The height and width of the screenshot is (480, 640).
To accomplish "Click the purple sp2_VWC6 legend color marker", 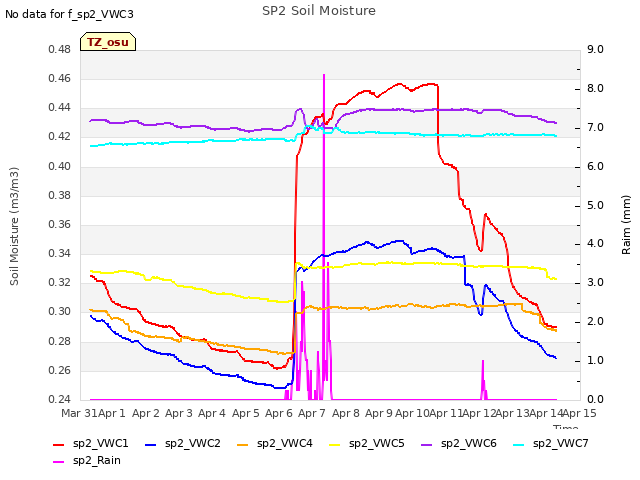I will pyautogui.click(x=427, y=444).
